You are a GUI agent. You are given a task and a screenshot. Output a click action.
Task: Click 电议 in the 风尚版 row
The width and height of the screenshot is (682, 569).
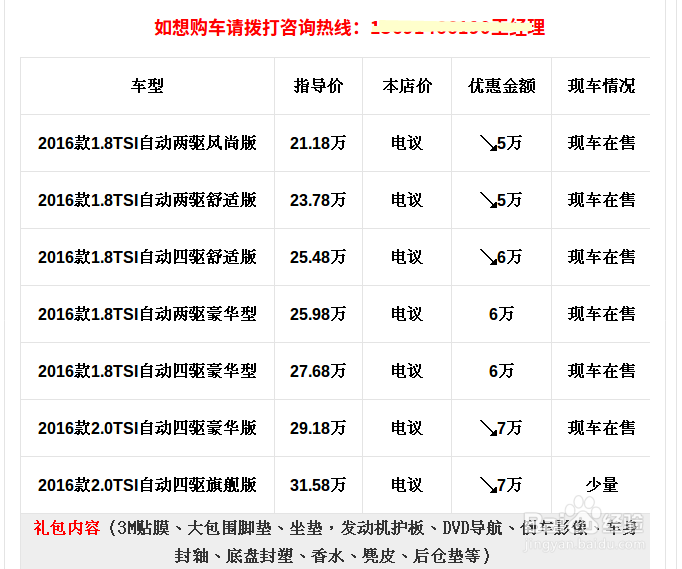pos(407,143)
